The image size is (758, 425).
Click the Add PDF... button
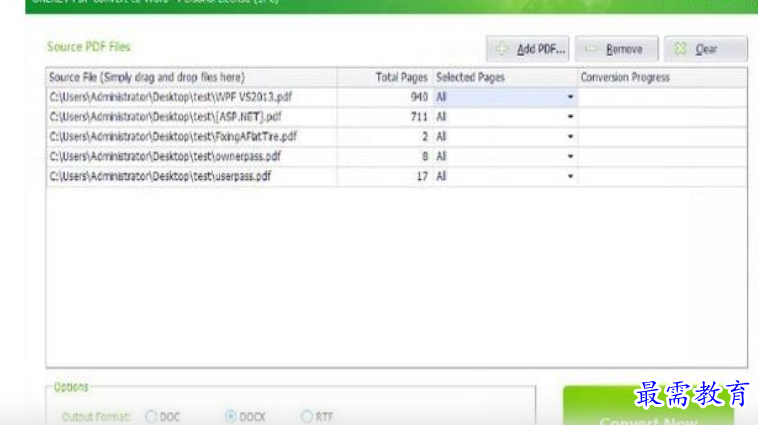pos(527,49)
